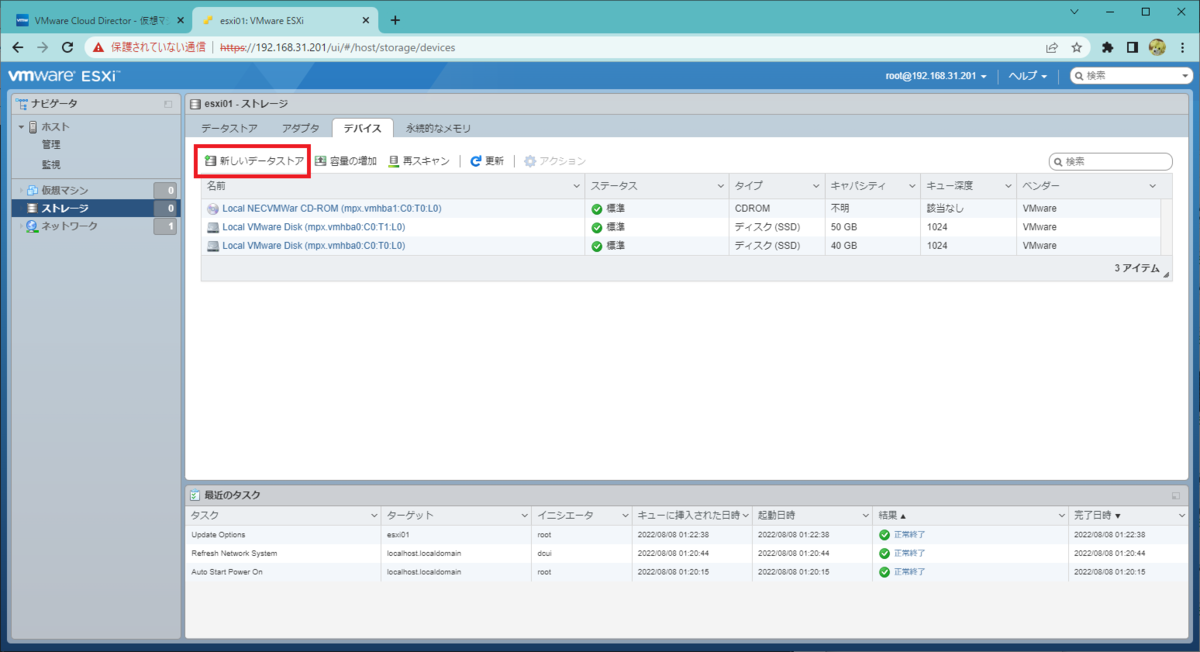Click the share page icon in address bar

pyautogui.click(x=1052, y=46)
